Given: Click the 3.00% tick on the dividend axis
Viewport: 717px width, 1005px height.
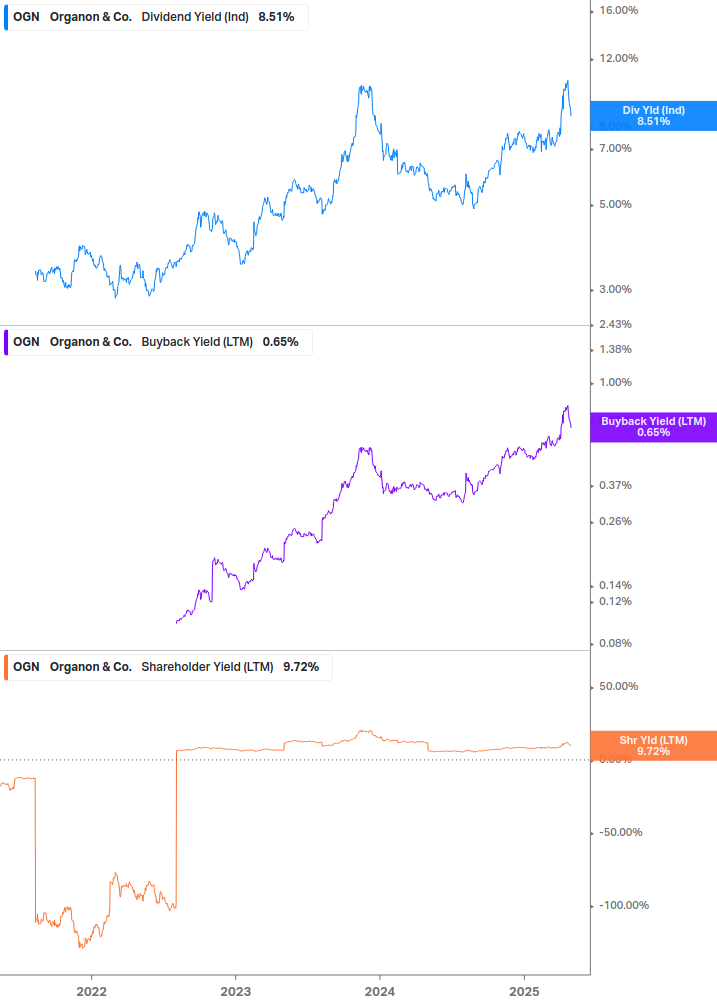Looking at the screenshot, I should (x=615, y=290).
